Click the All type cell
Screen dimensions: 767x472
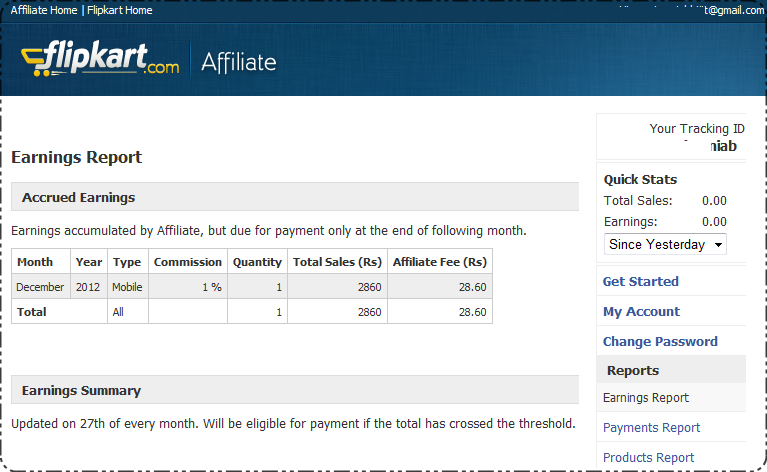pyautogui.click(x=128, y=312)
